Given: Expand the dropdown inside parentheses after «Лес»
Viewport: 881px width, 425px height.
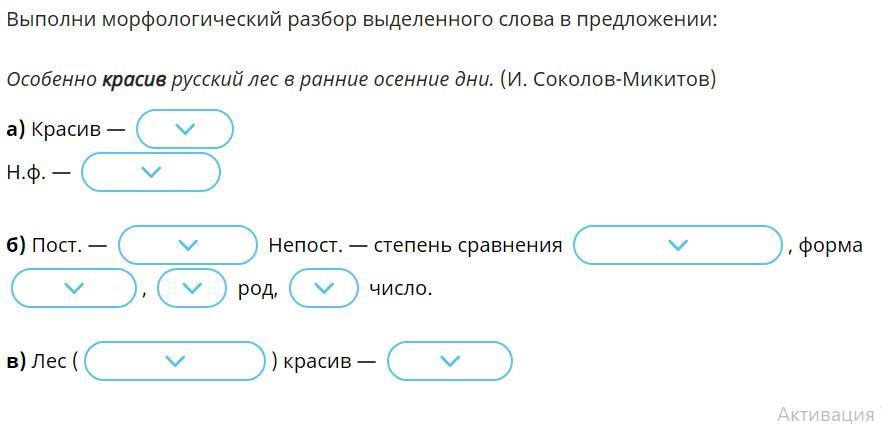Looking at the screenshot, I should (175, 361).
